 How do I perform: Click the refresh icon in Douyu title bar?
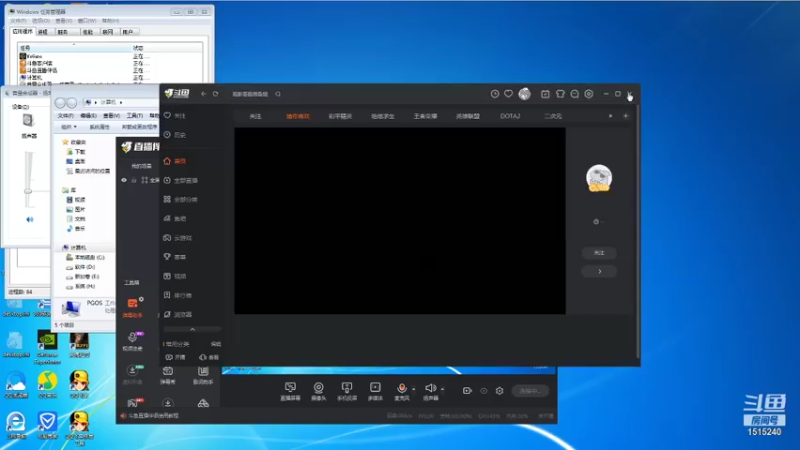click(215, 94)
